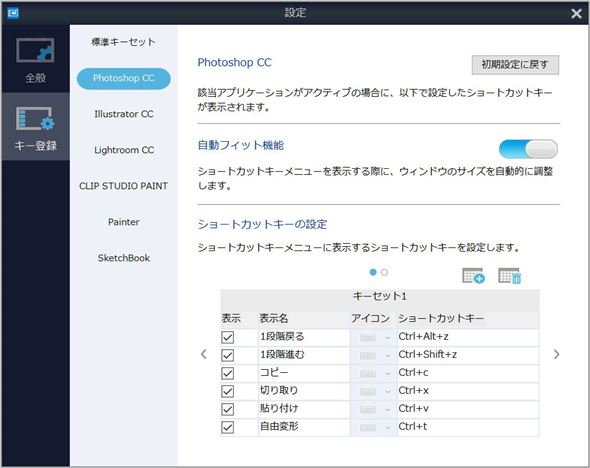Edit the display name 1段階進む
The width and height of the screenshot is (590, 468).
pyautogui.click(x=304, y=355)
